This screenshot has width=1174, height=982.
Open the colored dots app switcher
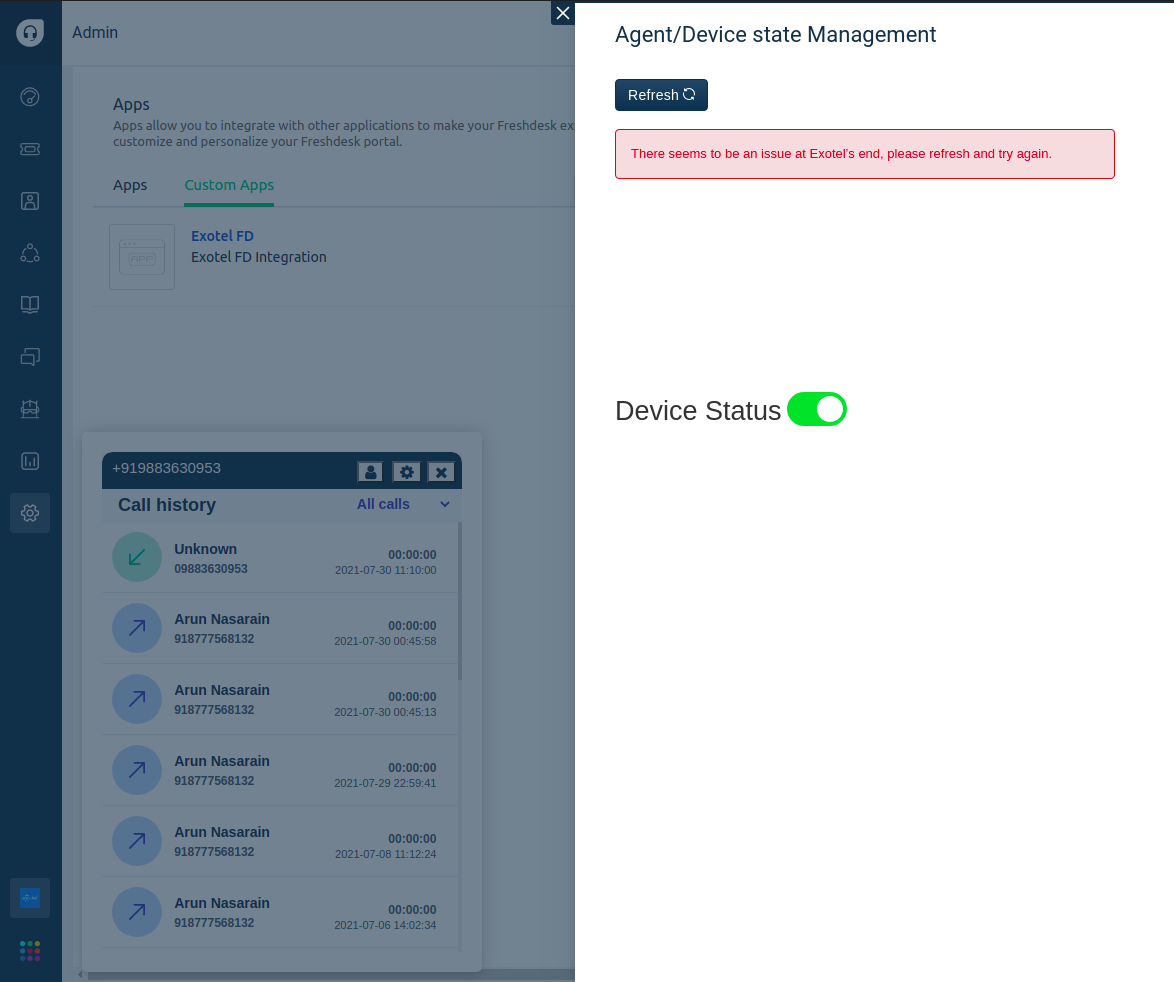30,951
